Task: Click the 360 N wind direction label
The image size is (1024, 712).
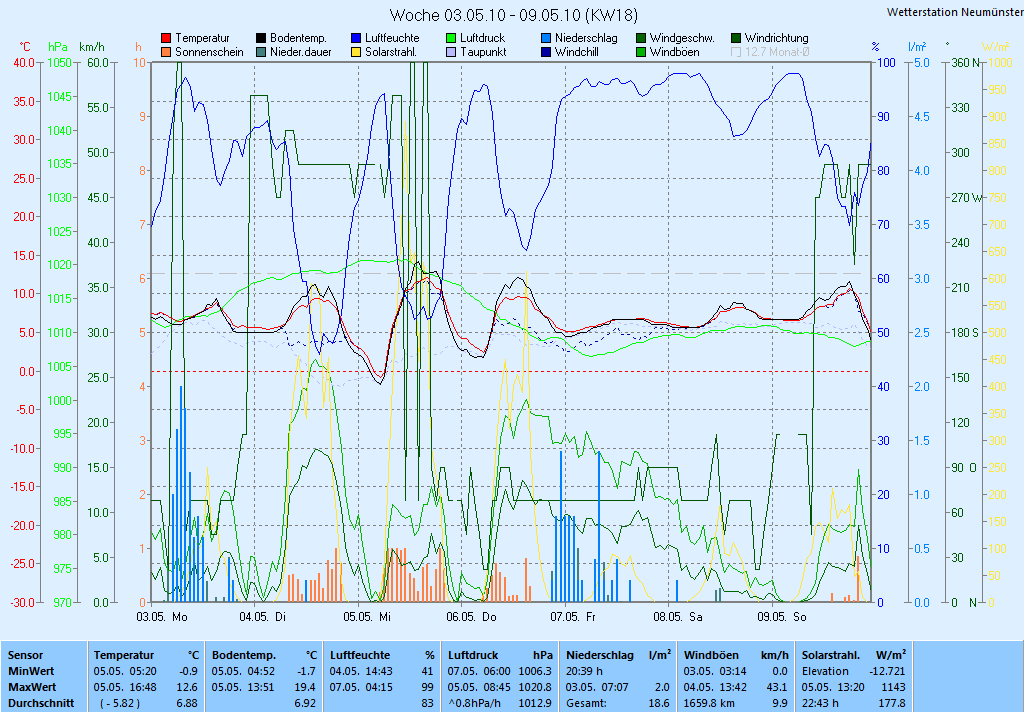Action: 967,63
